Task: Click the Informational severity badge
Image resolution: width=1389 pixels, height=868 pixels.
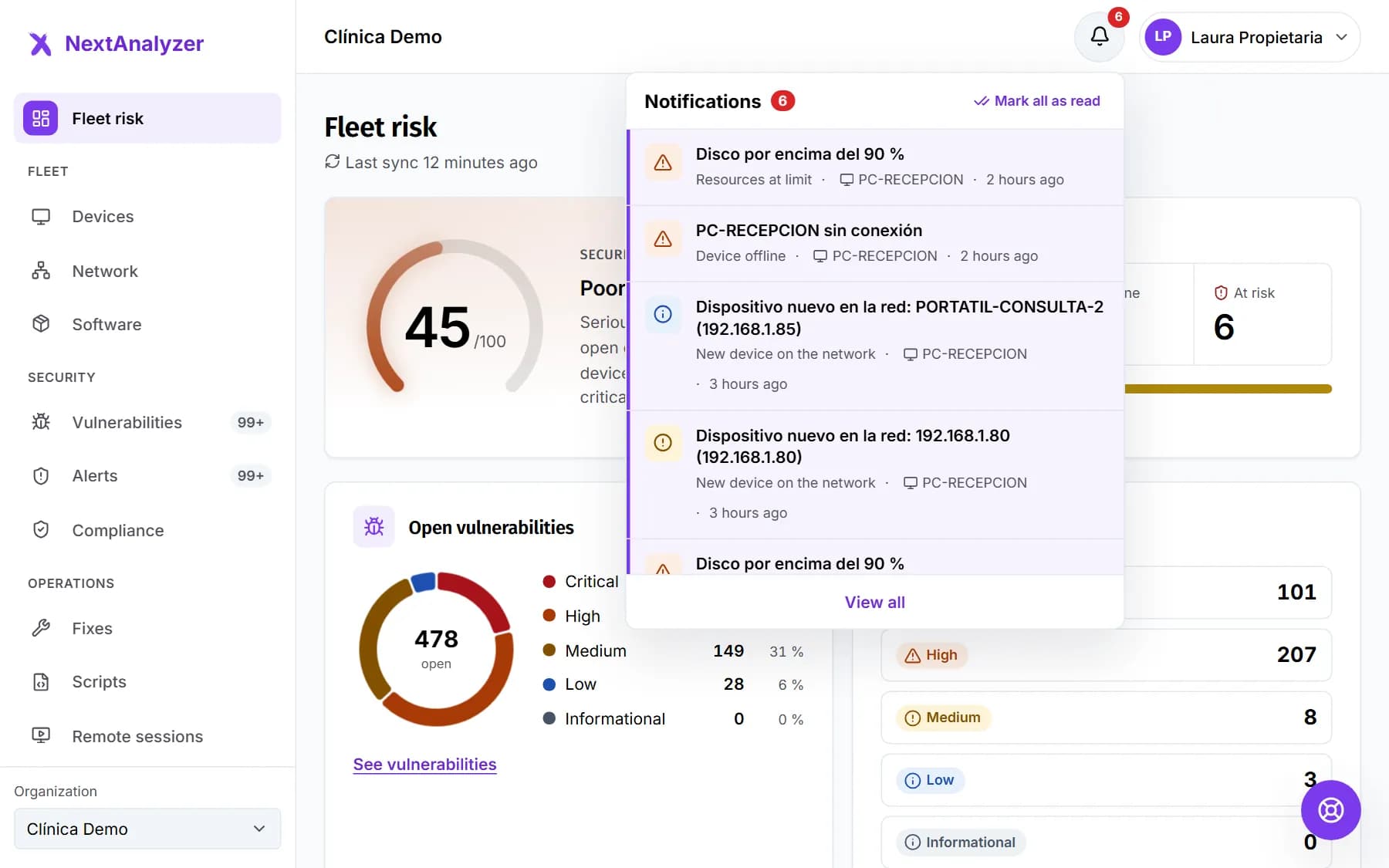Action: tap(960, 843)
